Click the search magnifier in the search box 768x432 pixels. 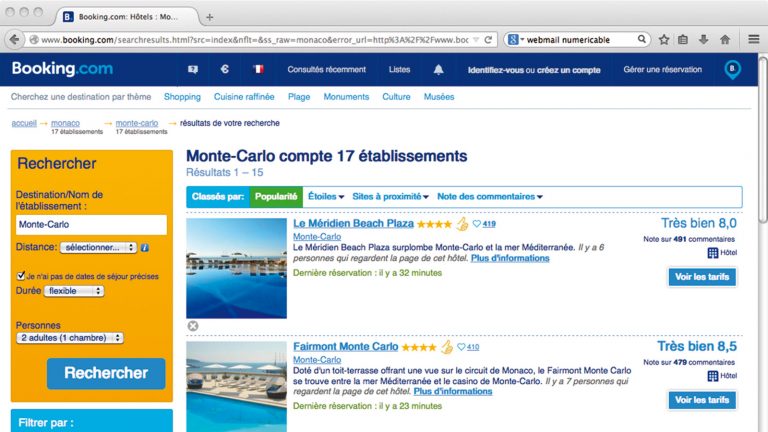pyautogui.click(x=641, y=39)
